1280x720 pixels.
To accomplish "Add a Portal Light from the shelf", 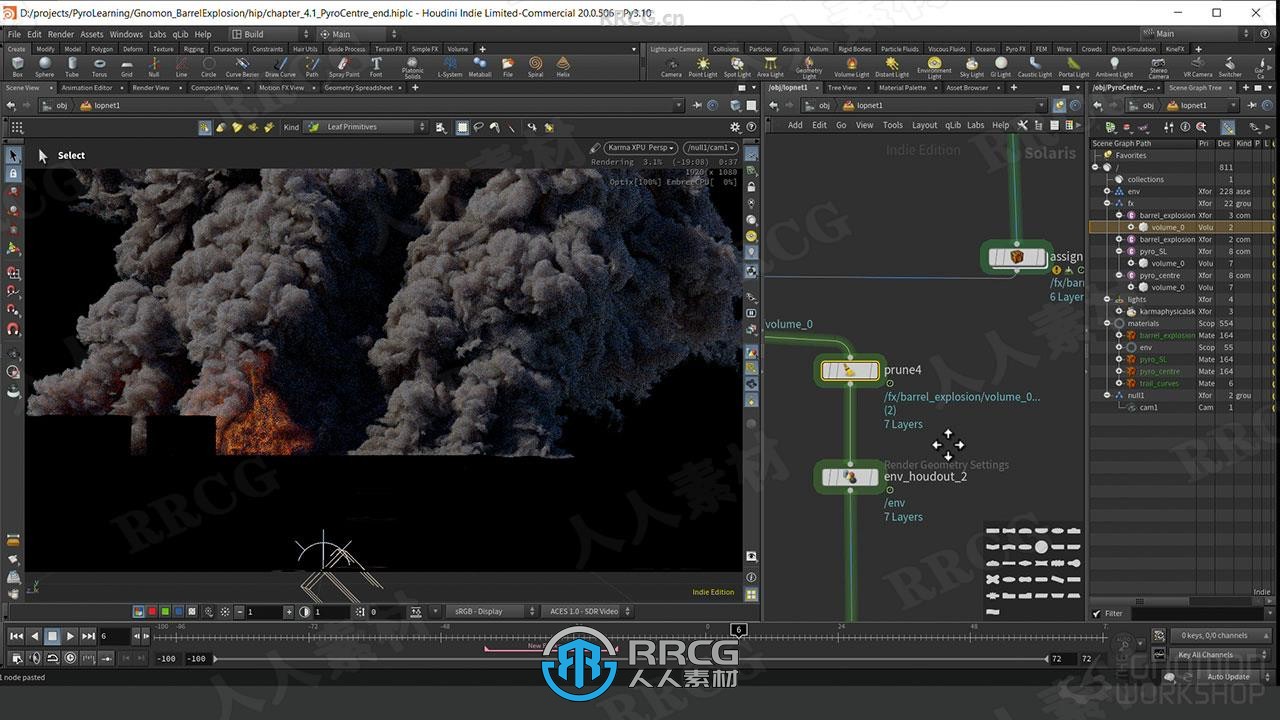I will coord(1073,67).
